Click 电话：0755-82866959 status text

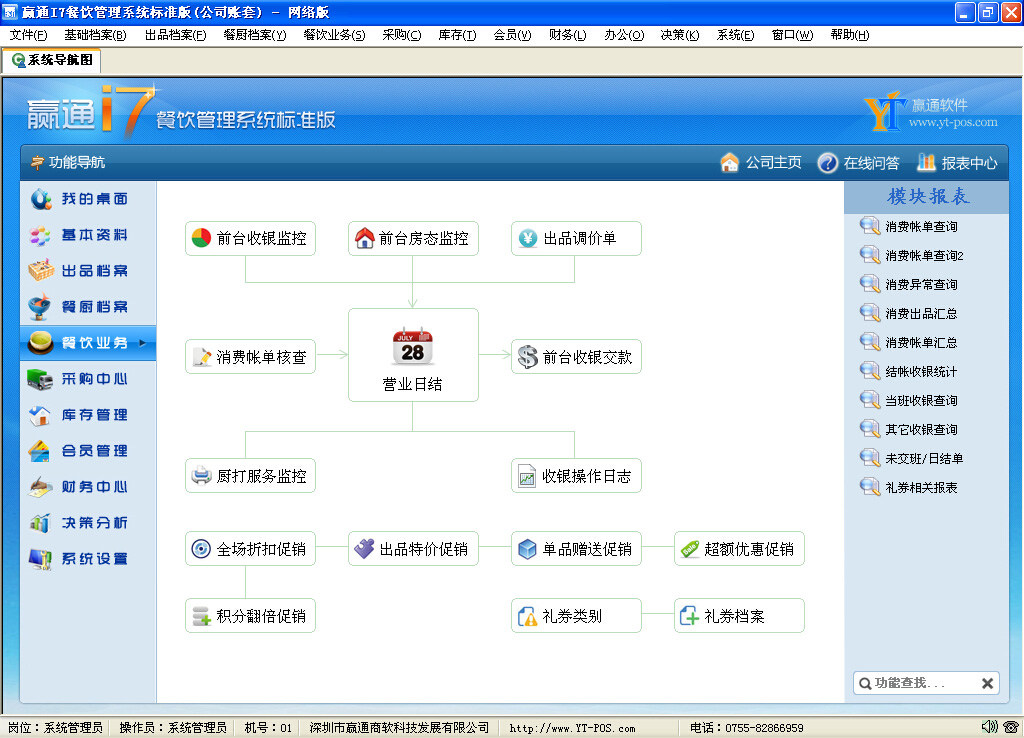point(746,728)
